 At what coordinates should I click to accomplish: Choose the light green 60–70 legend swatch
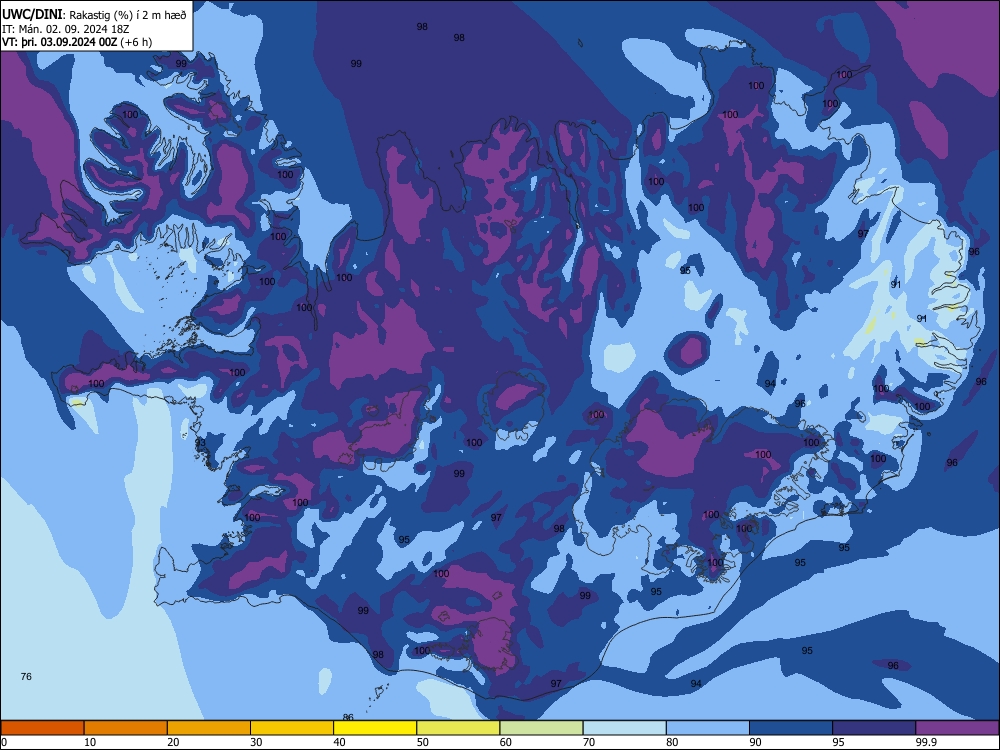click(541, 728)
